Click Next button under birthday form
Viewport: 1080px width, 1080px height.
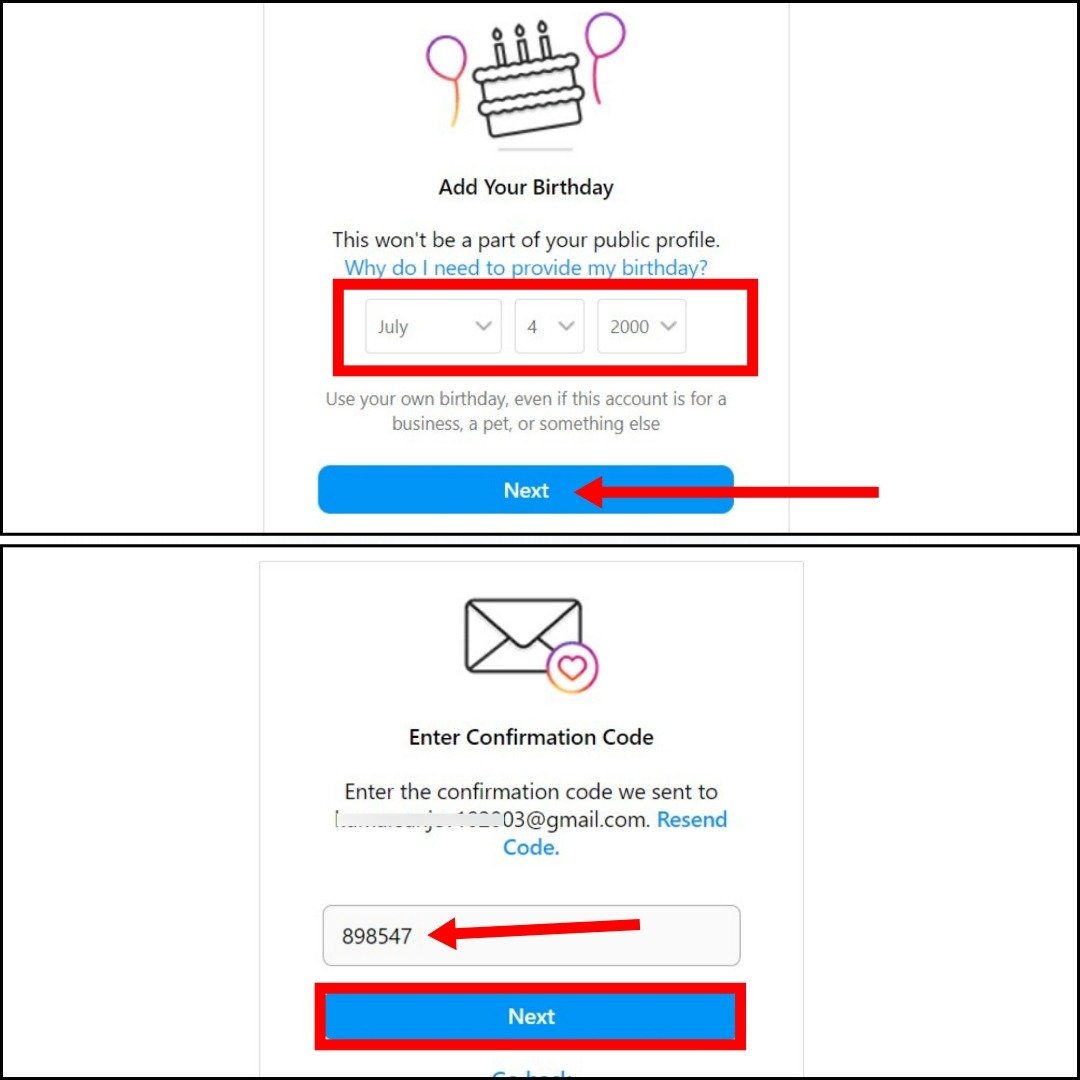click(x=526, y=490)
